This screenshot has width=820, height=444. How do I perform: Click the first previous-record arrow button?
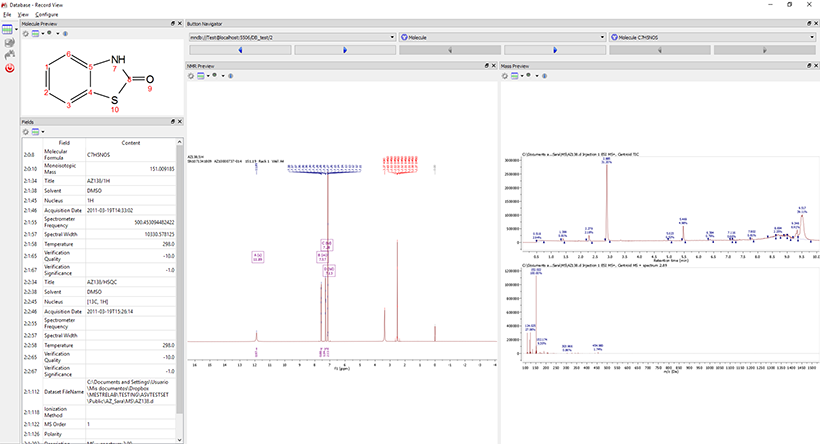click(x=240, y=49)
